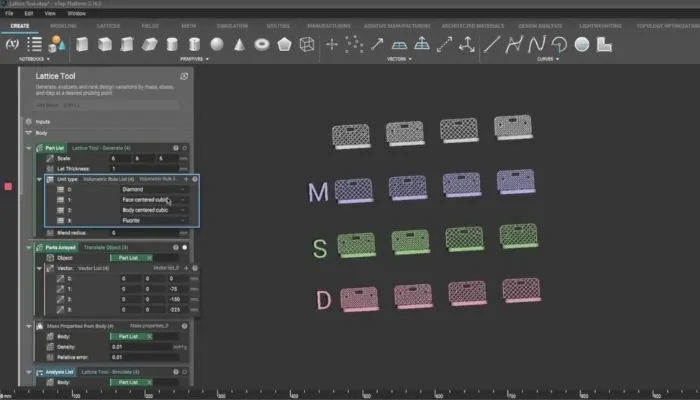Image resolution: width=700 pixels, height=400 pixels.
Task: Choose the cylinder primitive tool
Action: click(172, 44)
